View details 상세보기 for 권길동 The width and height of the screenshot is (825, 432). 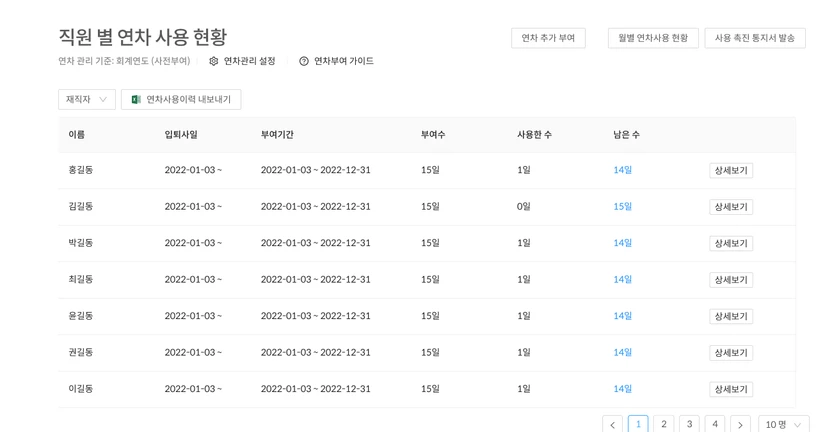[x=731, y=353]
